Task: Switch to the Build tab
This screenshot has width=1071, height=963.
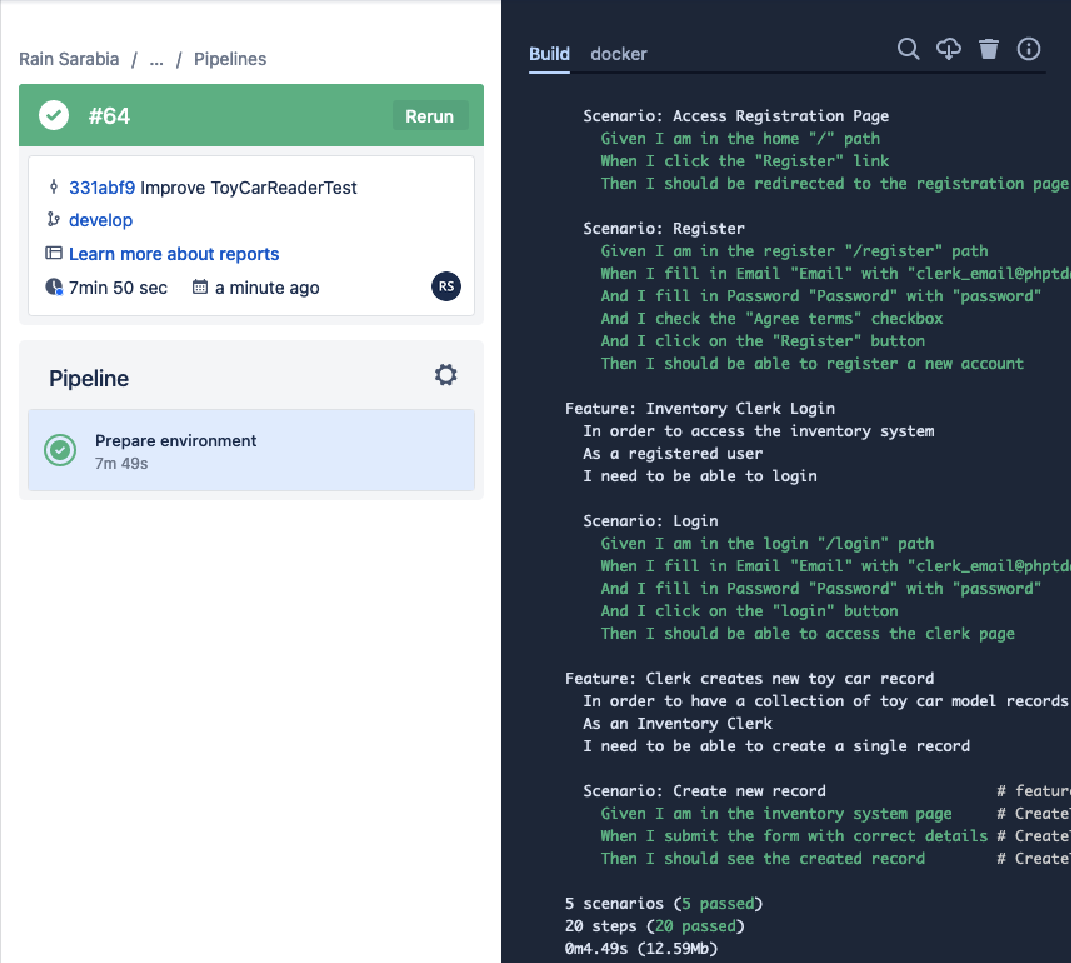Action: click(x=549, y=54)
